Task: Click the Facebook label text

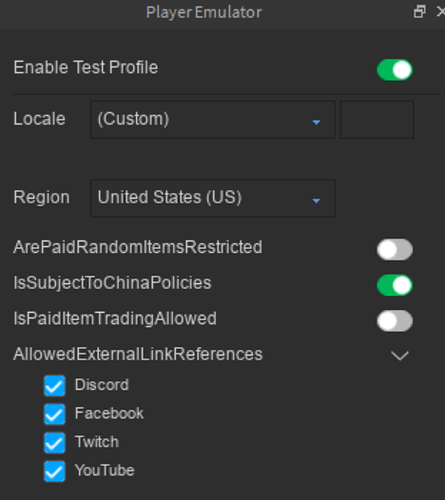Action: [109, 413]
